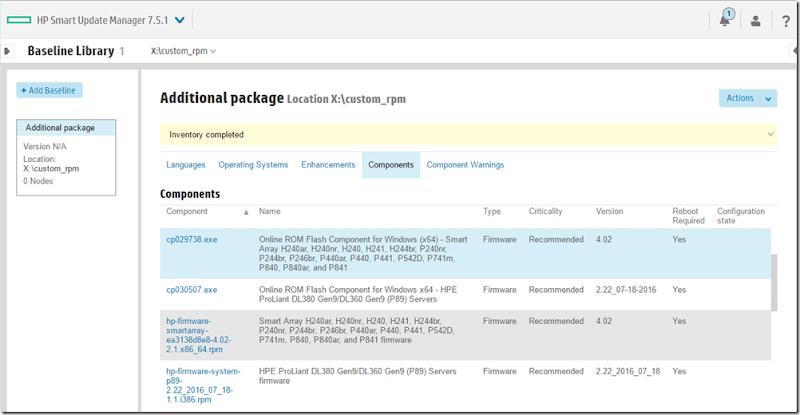
Task: Switch to the Operating Systems tab
Action: (x=253, y=165)
